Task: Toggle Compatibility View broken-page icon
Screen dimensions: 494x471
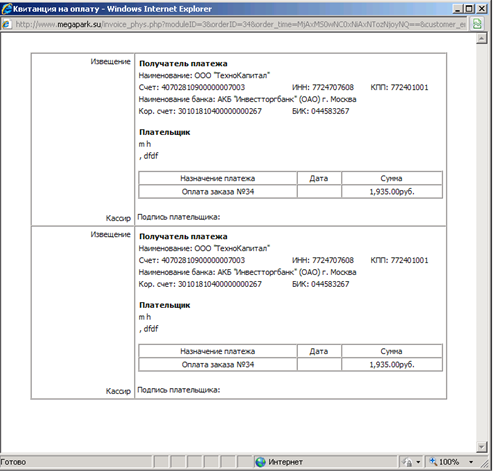Action: [x=477, y=24]
